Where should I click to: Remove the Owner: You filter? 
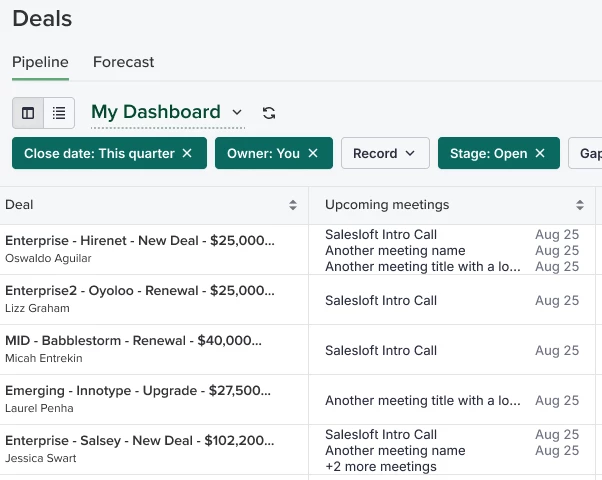click(x=313, y=153)
